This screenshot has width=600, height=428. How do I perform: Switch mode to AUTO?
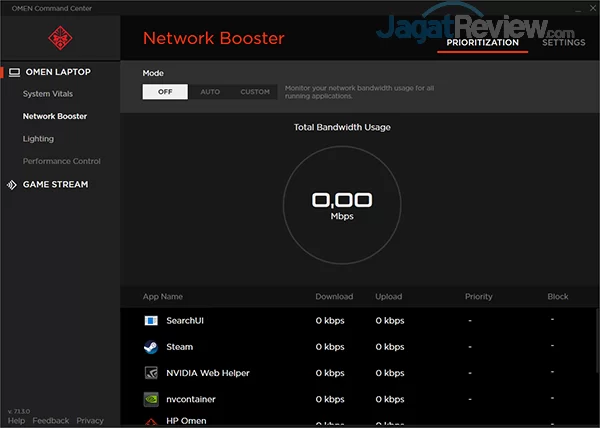210,92
